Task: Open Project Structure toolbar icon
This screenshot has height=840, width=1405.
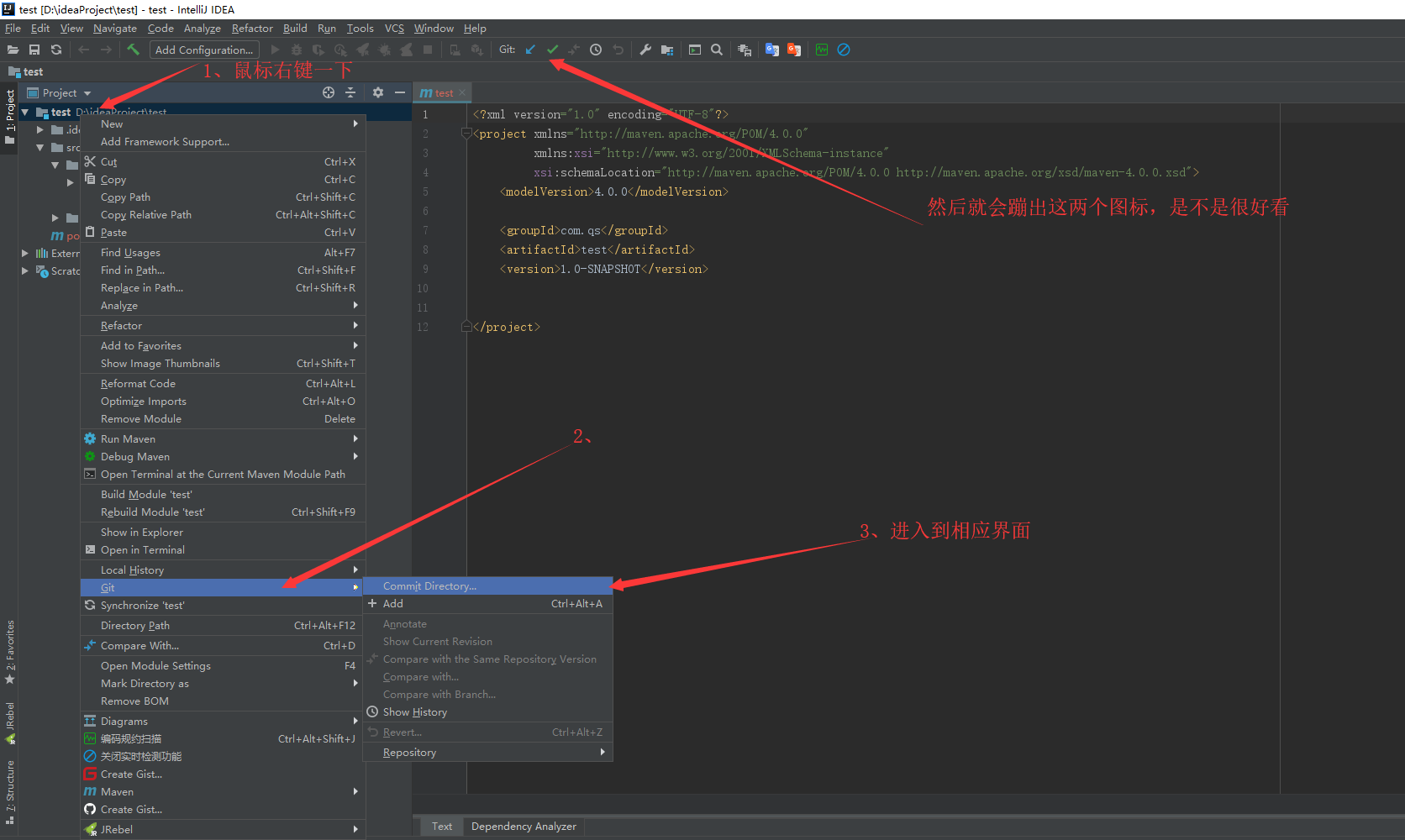Action: 667,50
